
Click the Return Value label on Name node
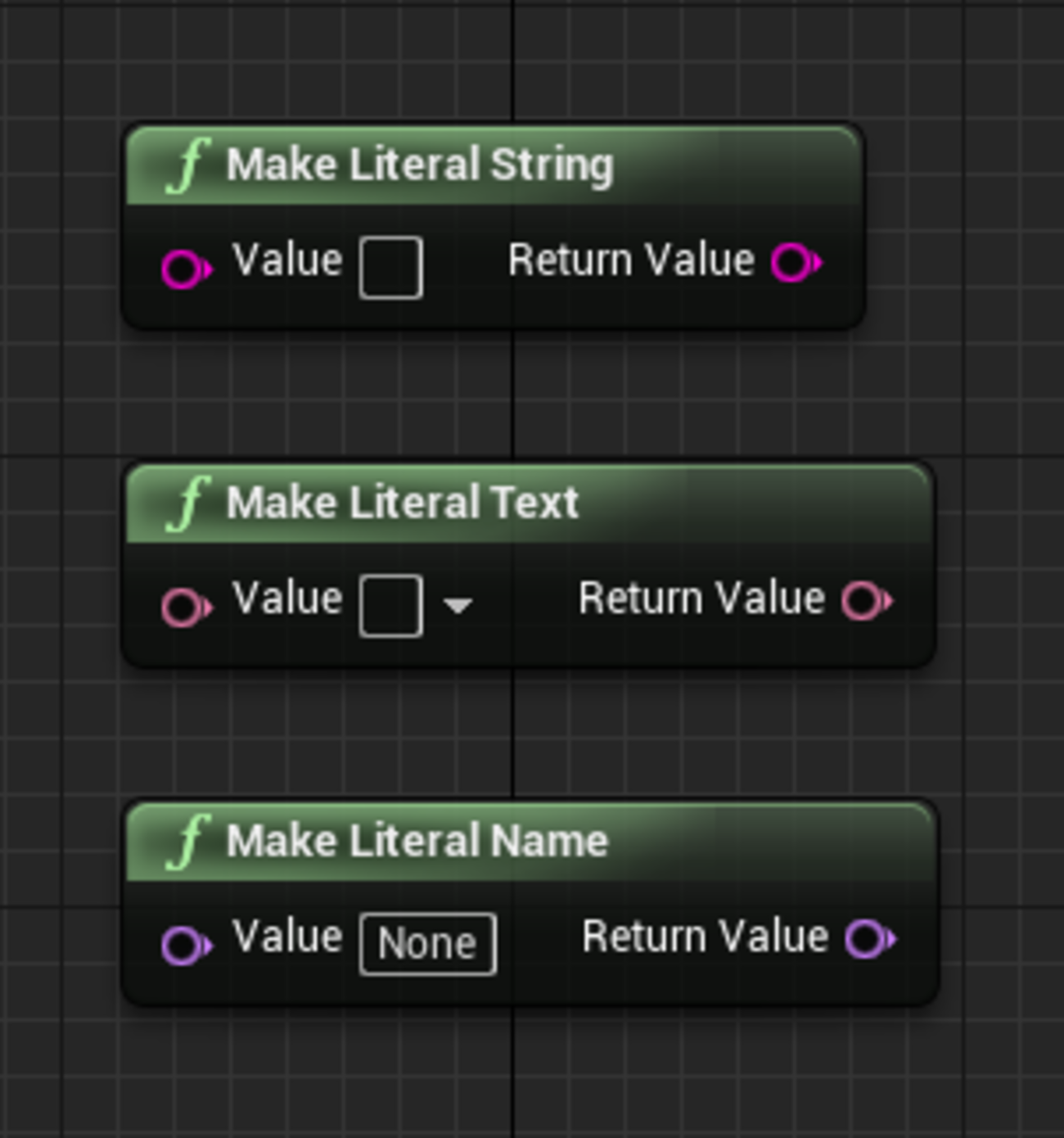(x=705, y=937)
